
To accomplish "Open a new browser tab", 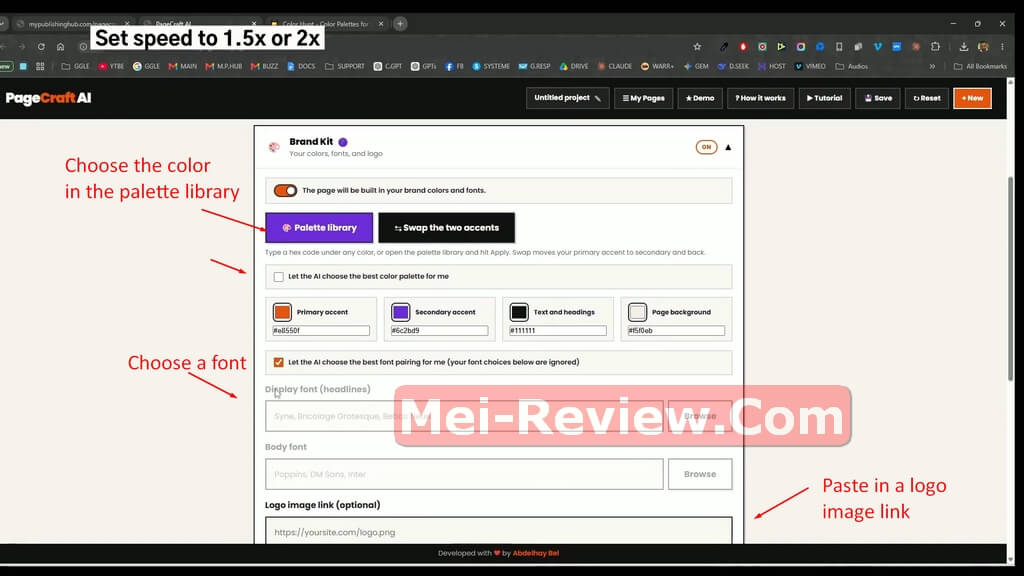I will (400, 24).
